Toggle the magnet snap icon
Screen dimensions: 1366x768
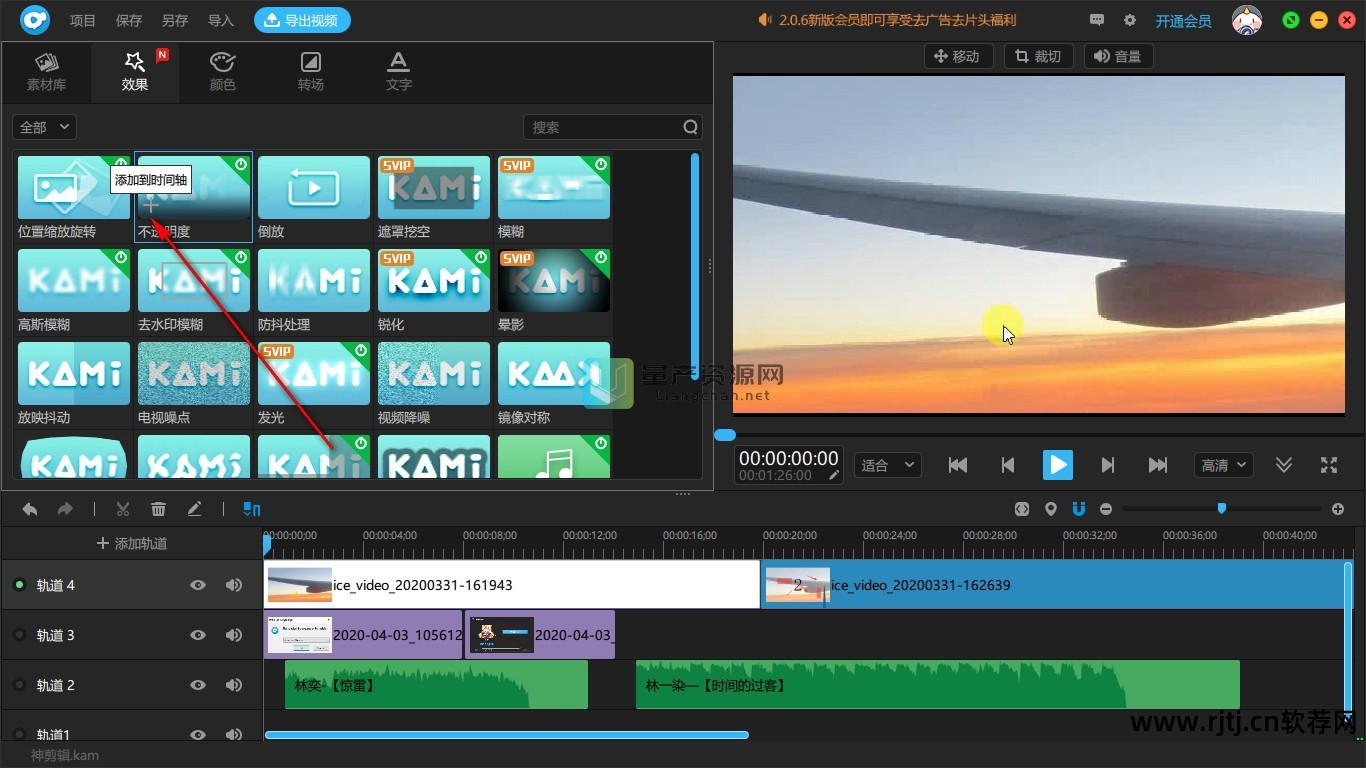[x=1078, y=509]
